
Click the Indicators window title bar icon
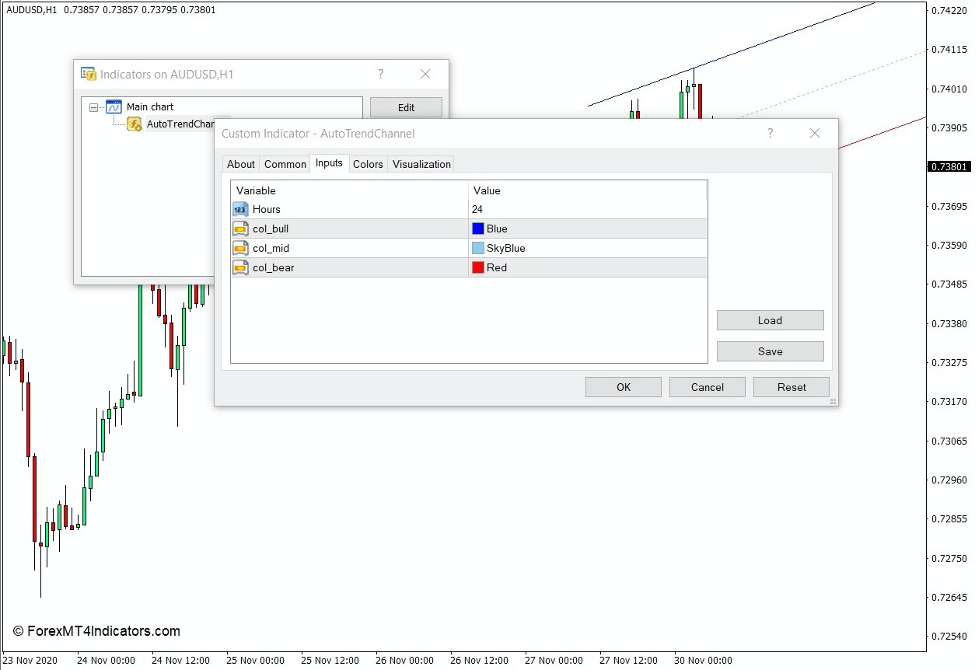tap(87, 74)
